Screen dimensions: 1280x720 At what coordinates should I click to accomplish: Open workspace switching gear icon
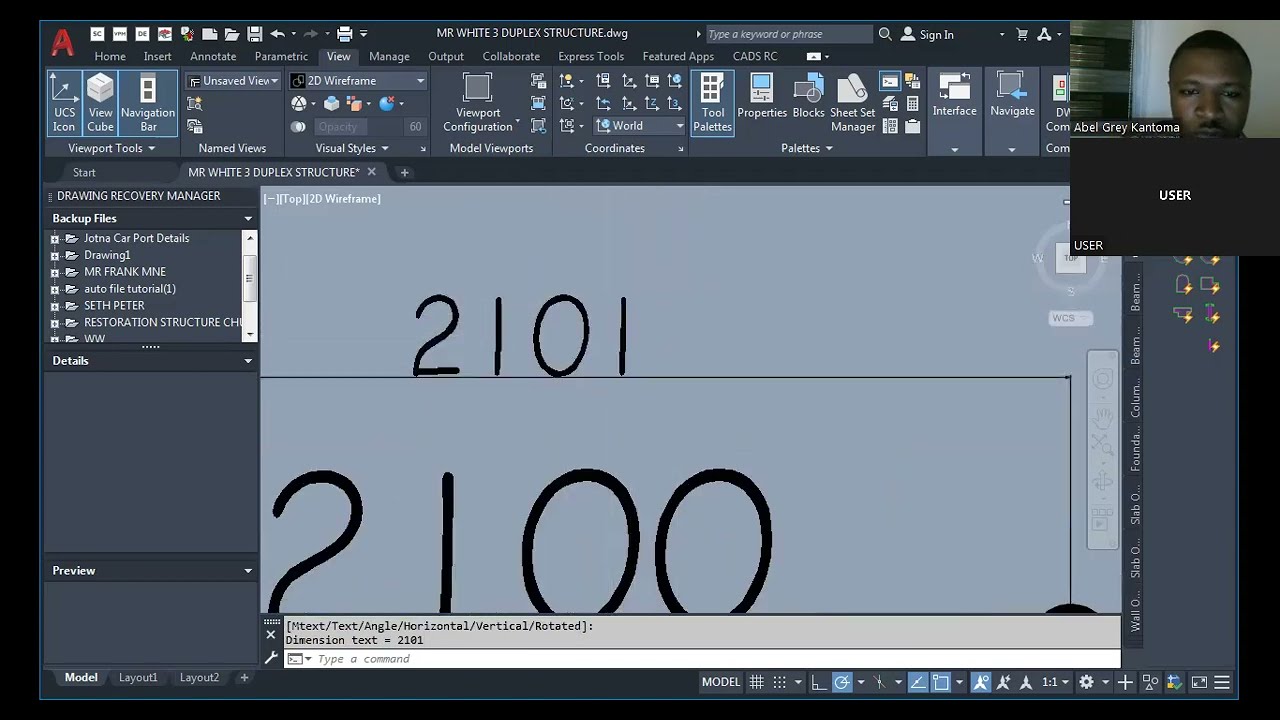[x=1086, y=682]
